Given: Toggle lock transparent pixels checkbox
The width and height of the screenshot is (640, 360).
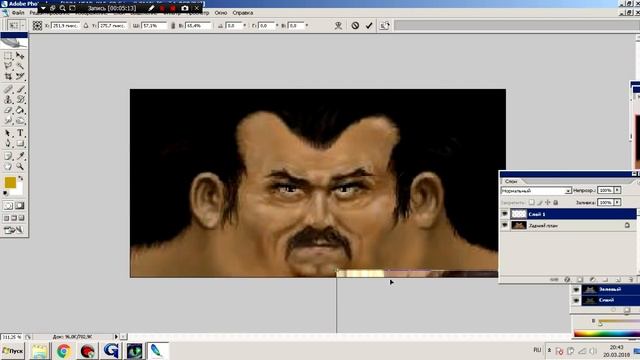Looking at the screenshot, I should (531, 202).
